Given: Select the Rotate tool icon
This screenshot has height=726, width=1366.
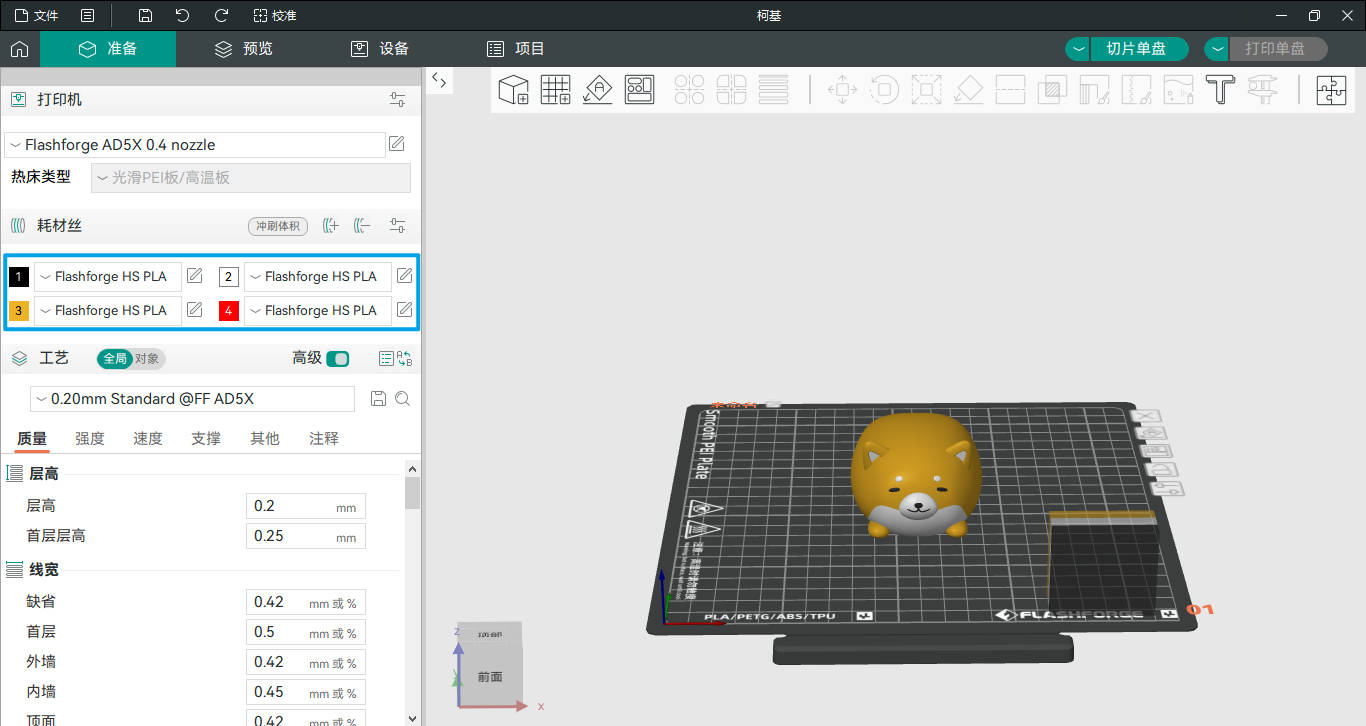Looking at the screenshot, I should point(884,90).
